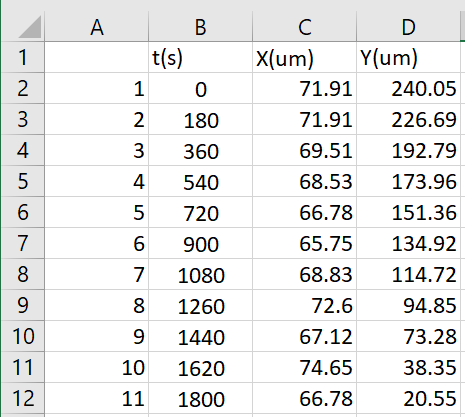The height and width of the screenshot is (417, 465).
Task: Select cell containing 151.36
Action: click(408, 212)
